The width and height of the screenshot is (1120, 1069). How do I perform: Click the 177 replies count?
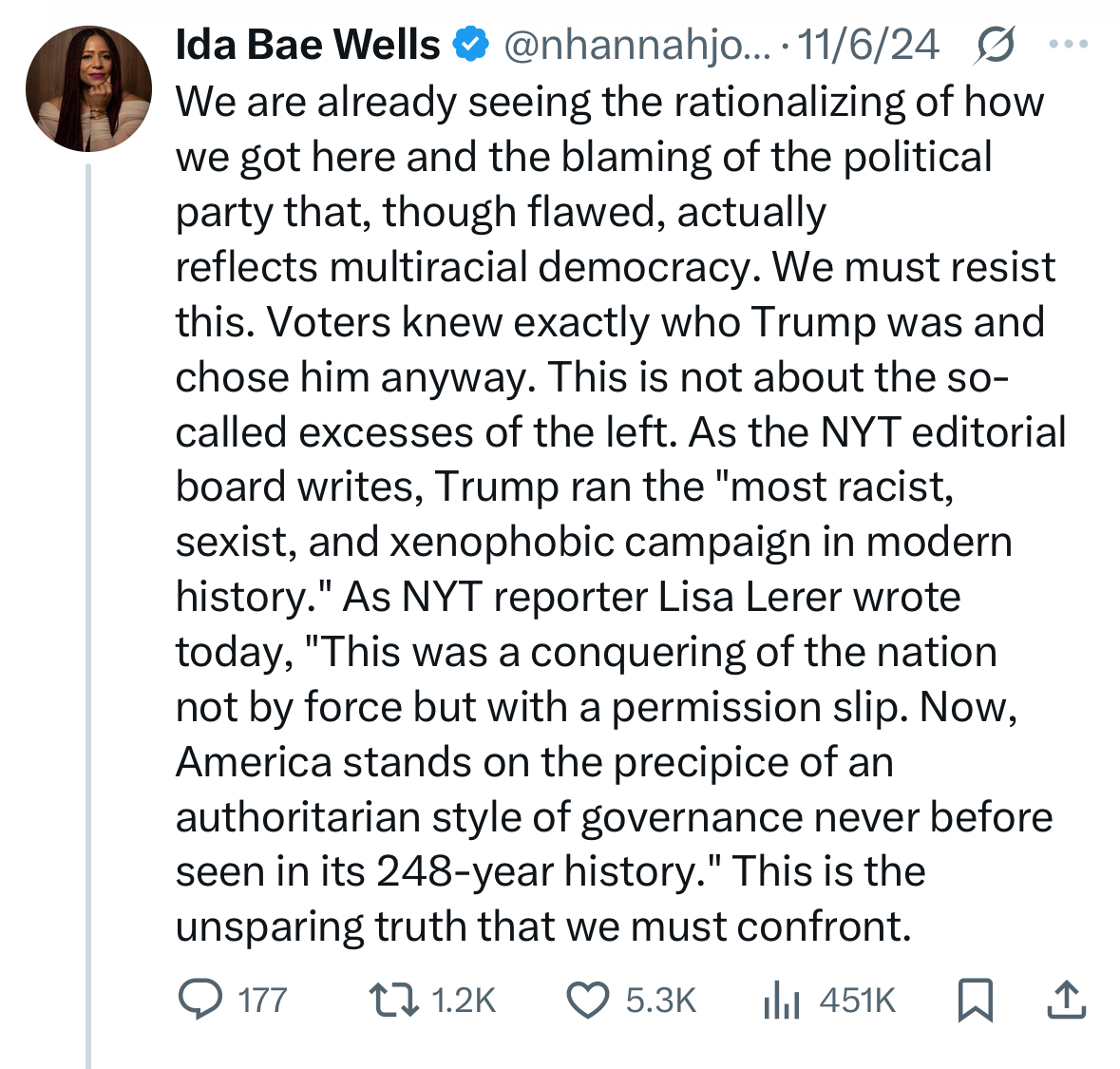(262, 1001)
